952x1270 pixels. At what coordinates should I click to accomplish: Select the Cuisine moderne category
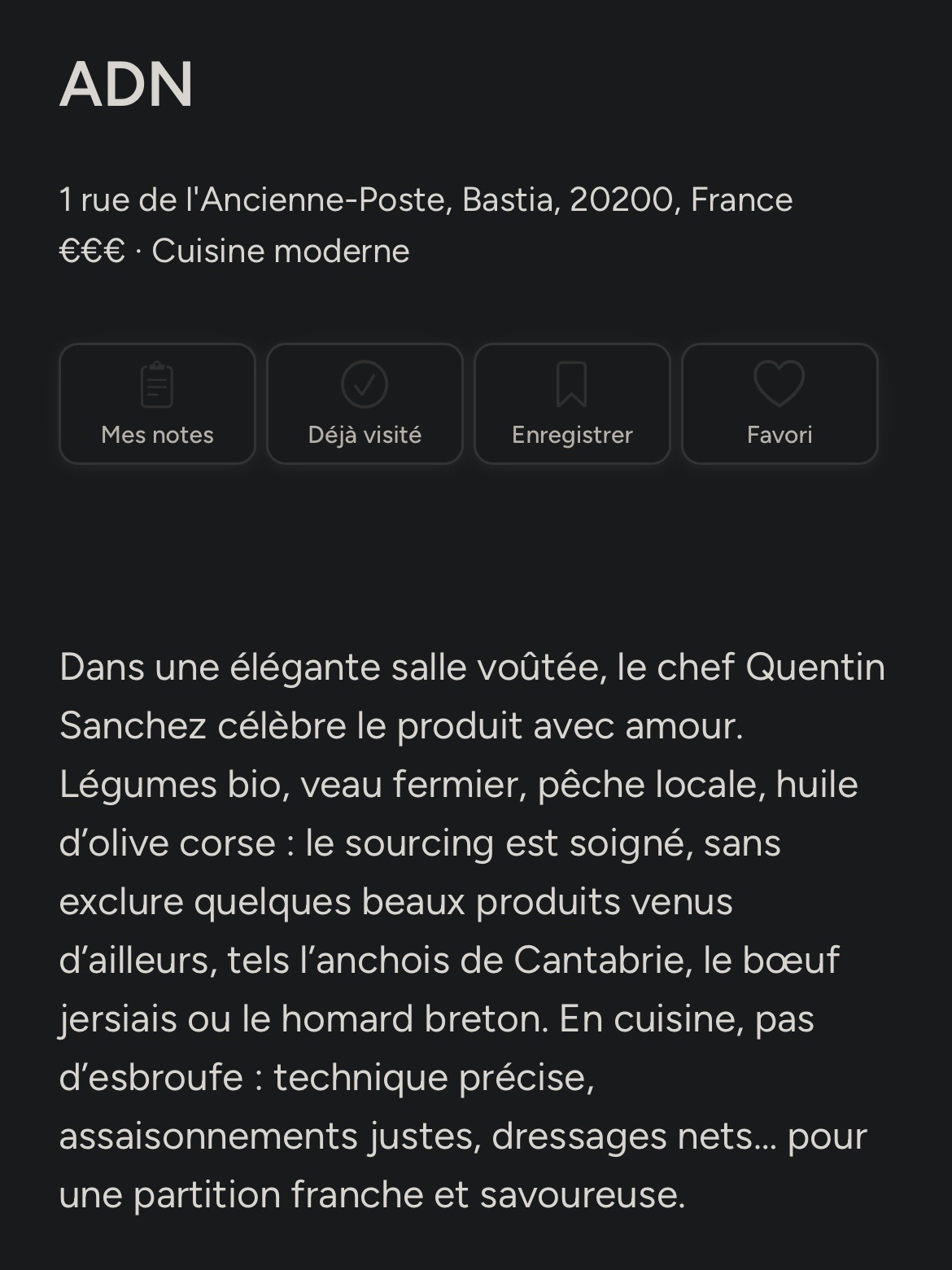click(x=281, y=251)
